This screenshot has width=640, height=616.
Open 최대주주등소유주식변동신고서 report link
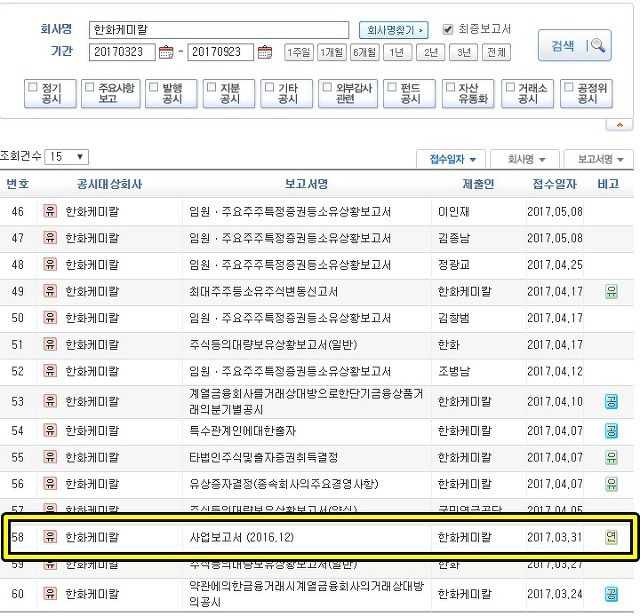pos(264,291)
